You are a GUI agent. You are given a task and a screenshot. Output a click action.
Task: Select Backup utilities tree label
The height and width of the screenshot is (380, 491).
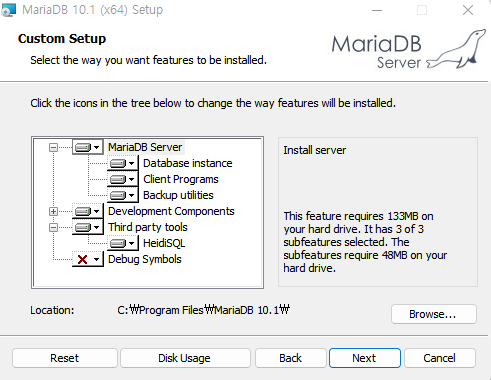point(178,195)
